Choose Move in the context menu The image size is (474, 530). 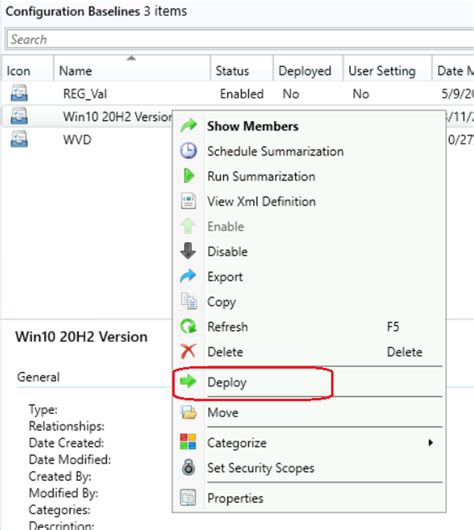tap(223, 413)
